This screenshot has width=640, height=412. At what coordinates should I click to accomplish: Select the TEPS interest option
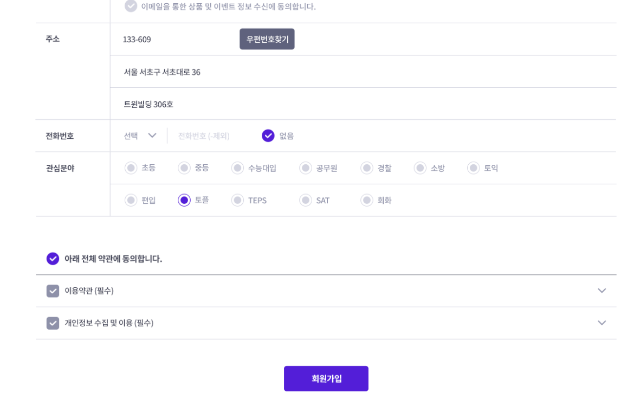(238, 200)
